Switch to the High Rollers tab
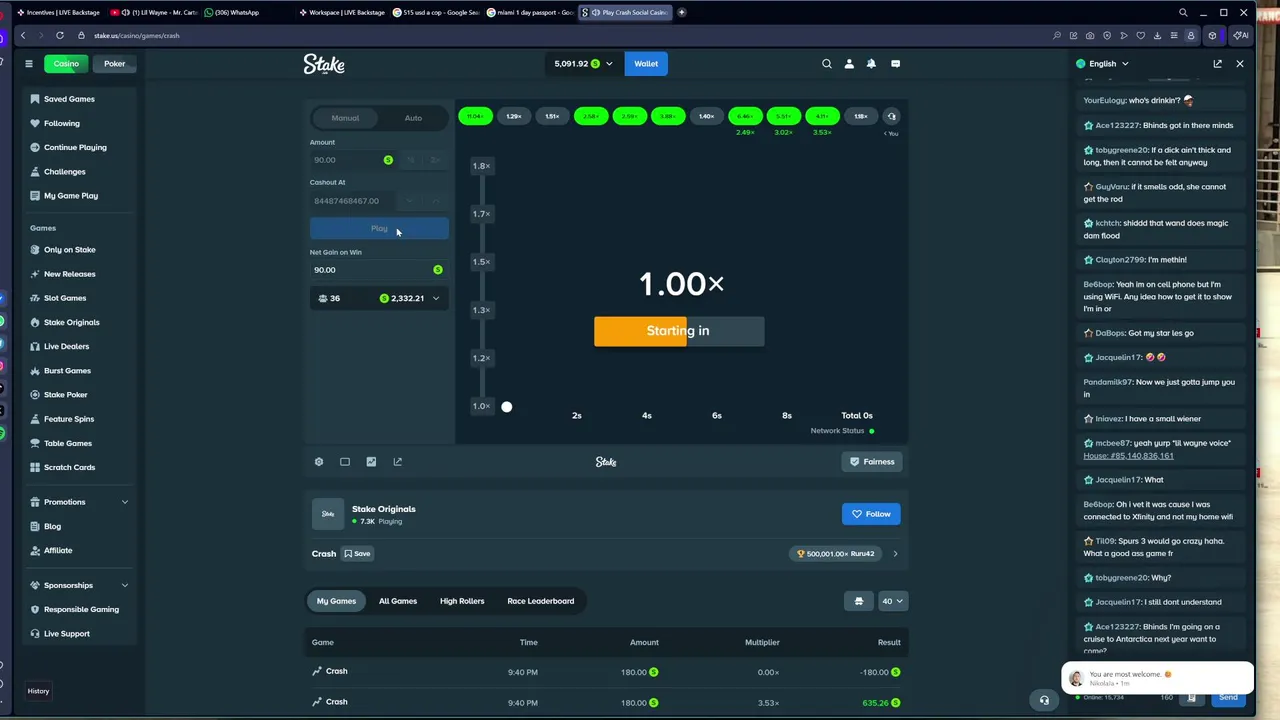The width and height of the screenshot is (1280, 720). point(462,601)
